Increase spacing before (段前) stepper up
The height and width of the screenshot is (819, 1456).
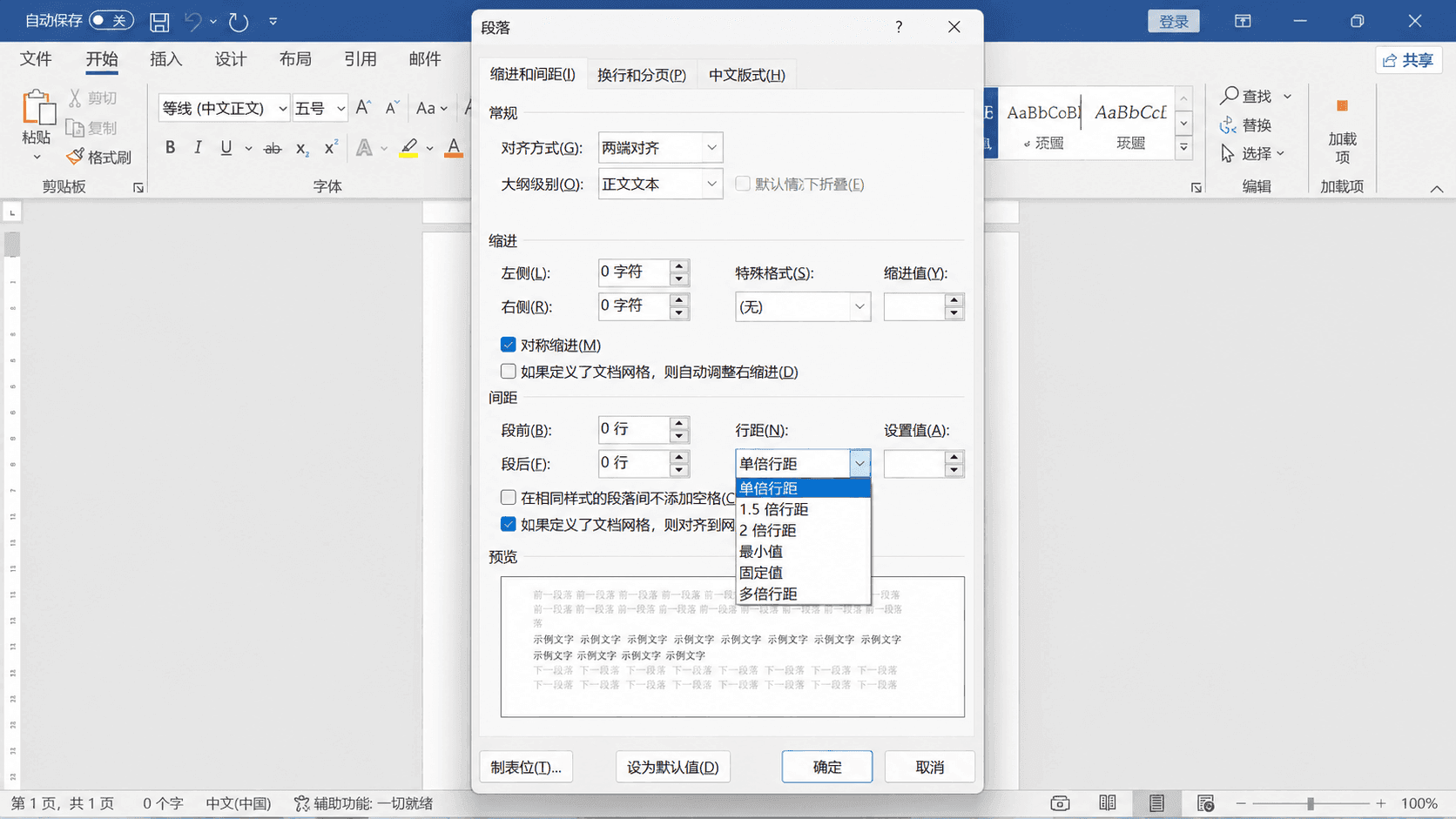click(679, 422)
